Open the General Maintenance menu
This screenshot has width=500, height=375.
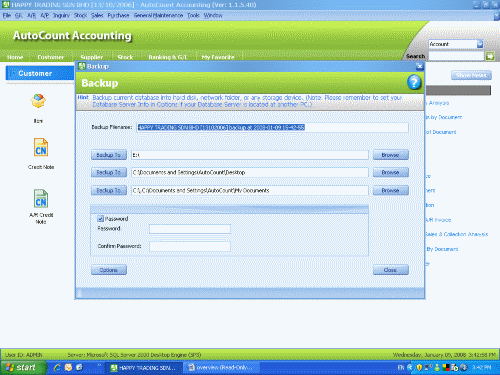pos(158,15)
